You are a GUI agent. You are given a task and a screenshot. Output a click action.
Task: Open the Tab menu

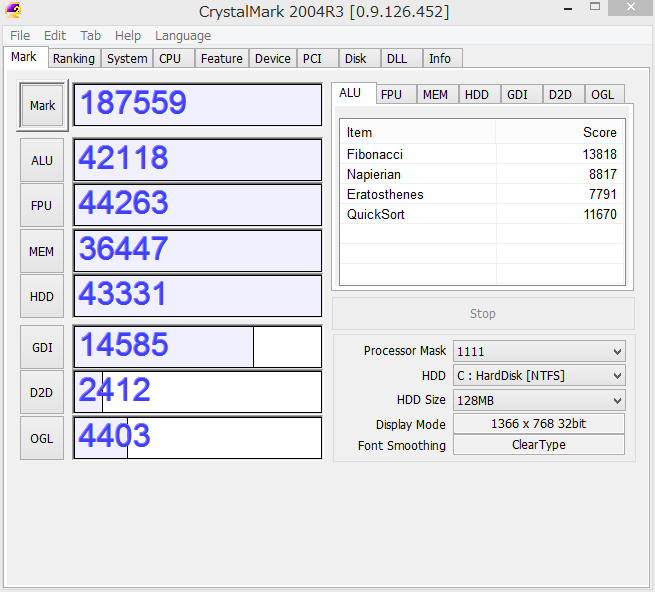pos(91,36)
